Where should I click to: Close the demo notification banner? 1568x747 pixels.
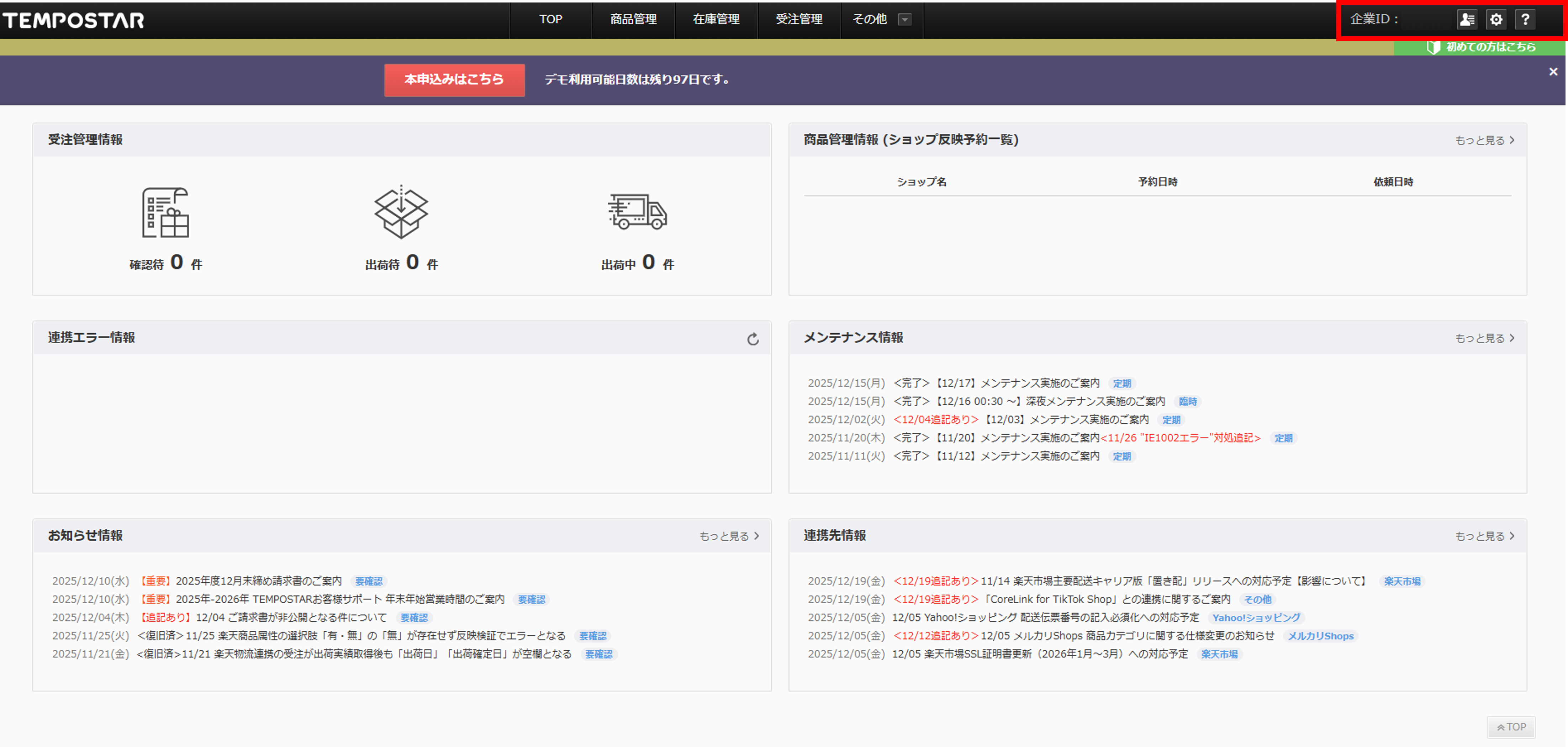[x=1553, y=72]
